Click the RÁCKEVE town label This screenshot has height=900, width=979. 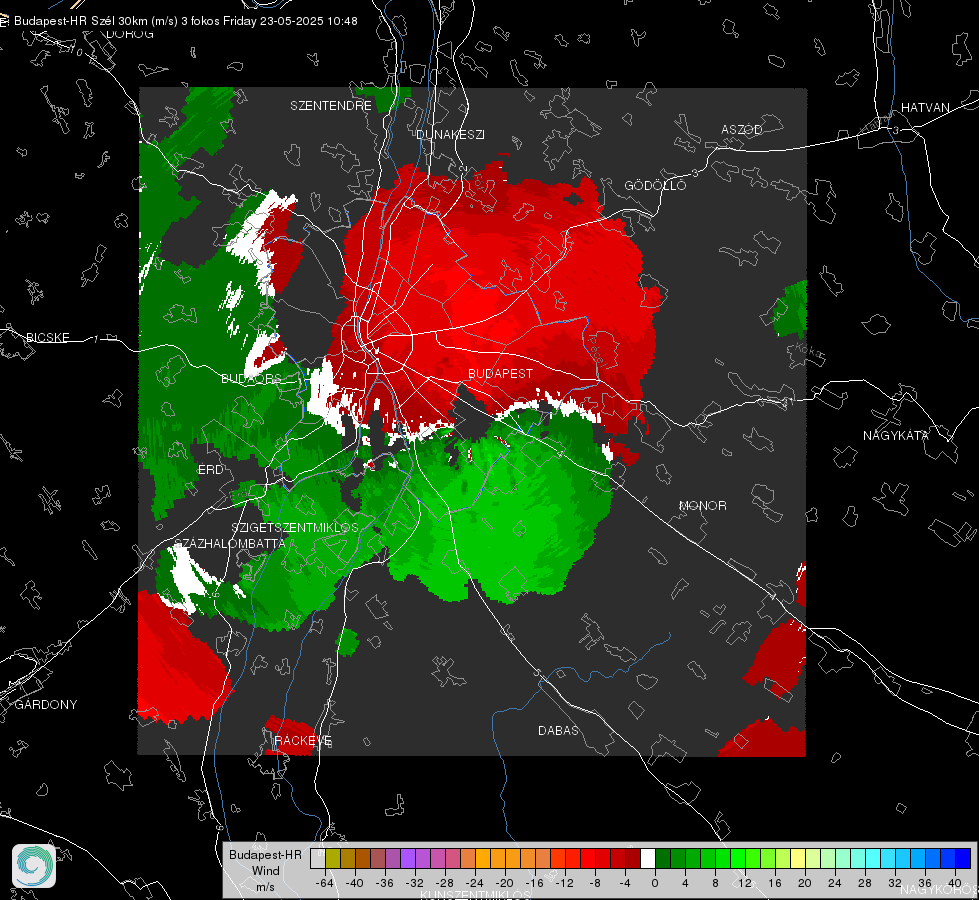click(303, 740)
